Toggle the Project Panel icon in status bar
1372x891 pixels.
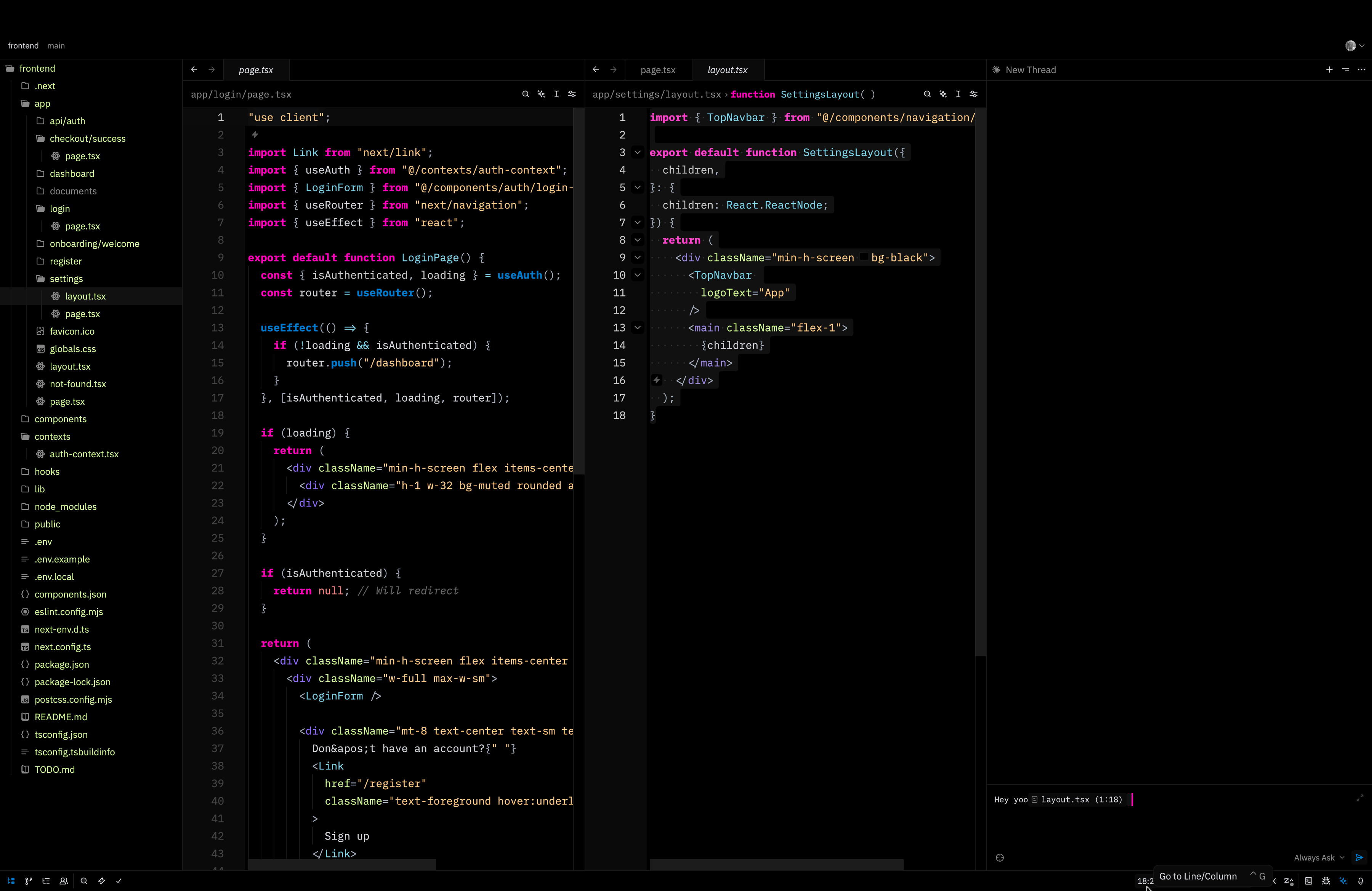(11, 881)
